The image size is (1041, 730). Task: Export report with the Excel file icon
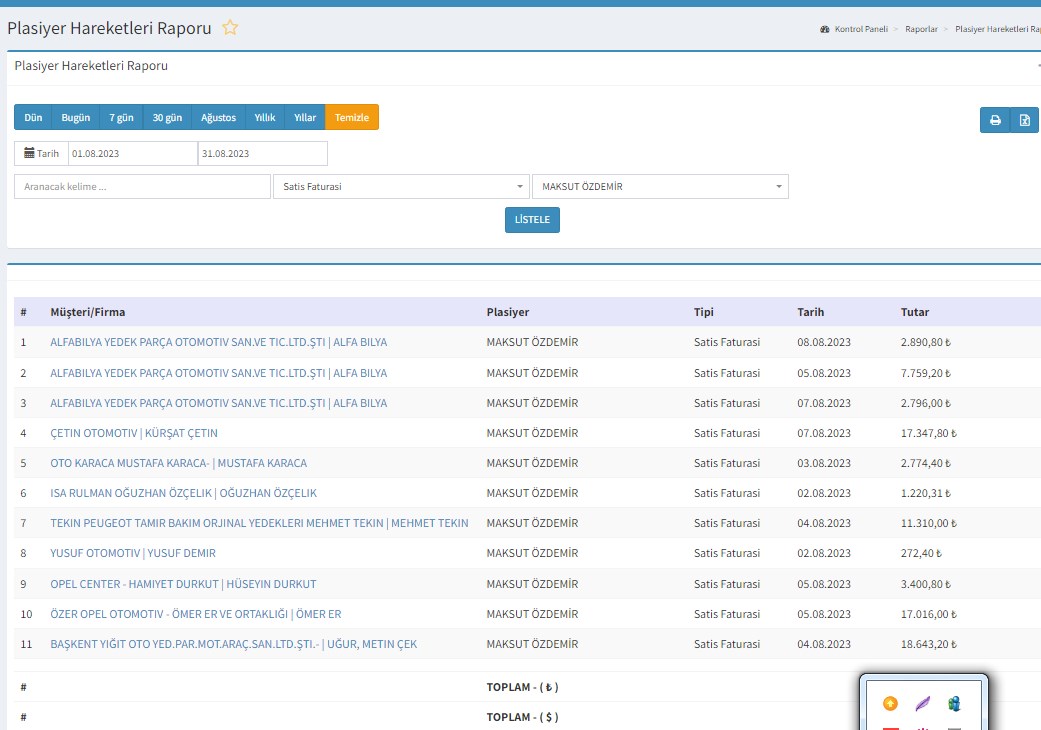tap(1024, 120)
